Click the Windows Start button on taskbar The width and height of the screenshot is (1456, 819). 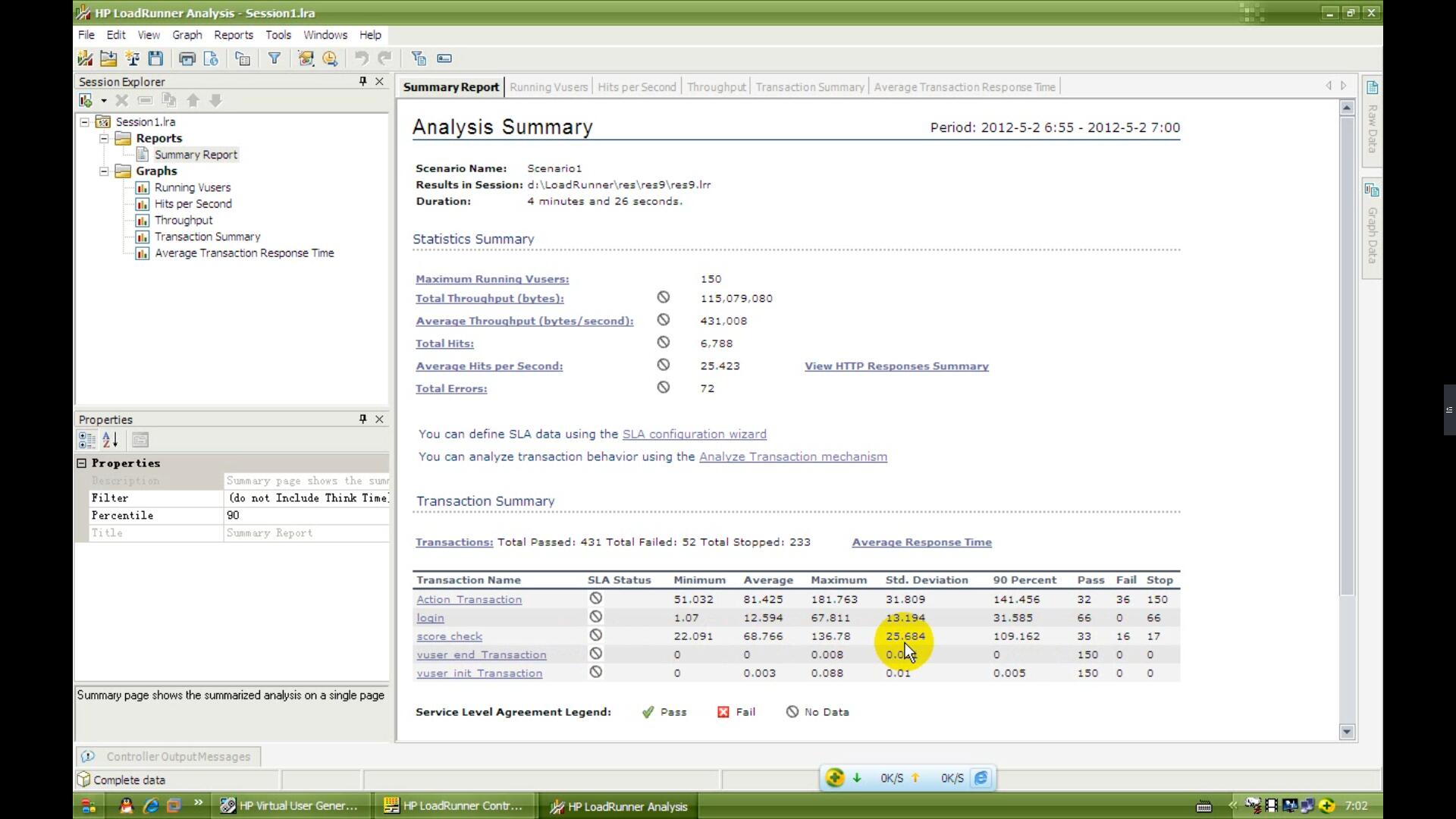88,806
